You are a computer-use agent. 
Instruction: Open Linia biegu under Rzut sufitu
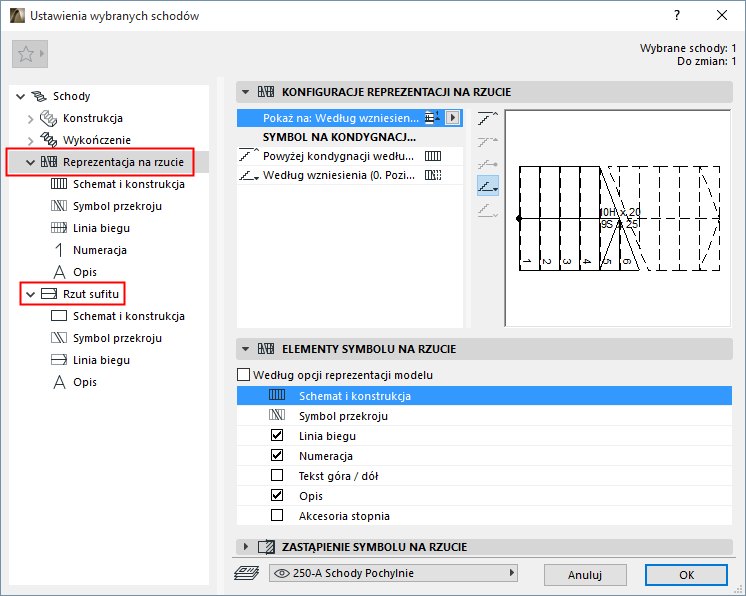(101, 360)
